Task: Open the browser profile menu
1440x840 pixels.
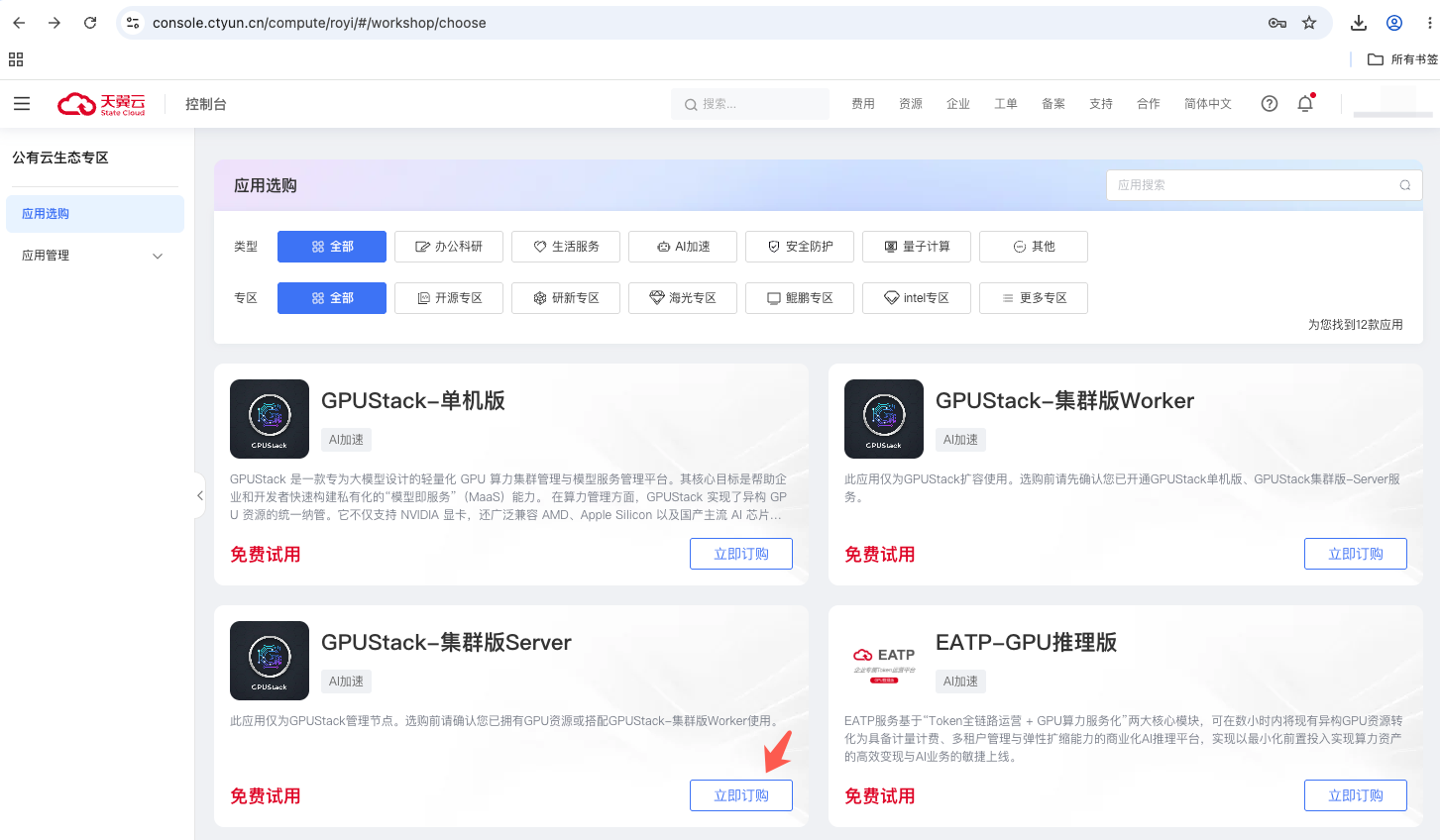Action: [1394, 23]
